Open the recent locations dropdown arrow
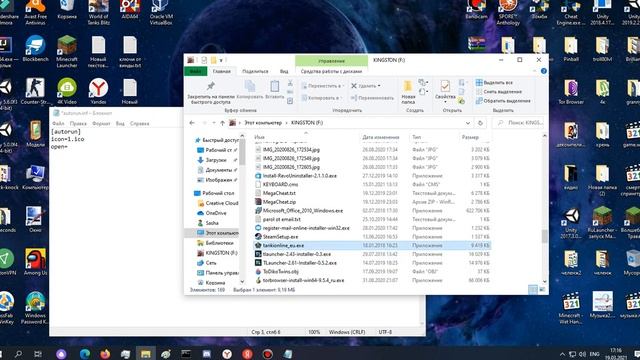The height and width of the screenshot is (360, 640). (213, 122)
